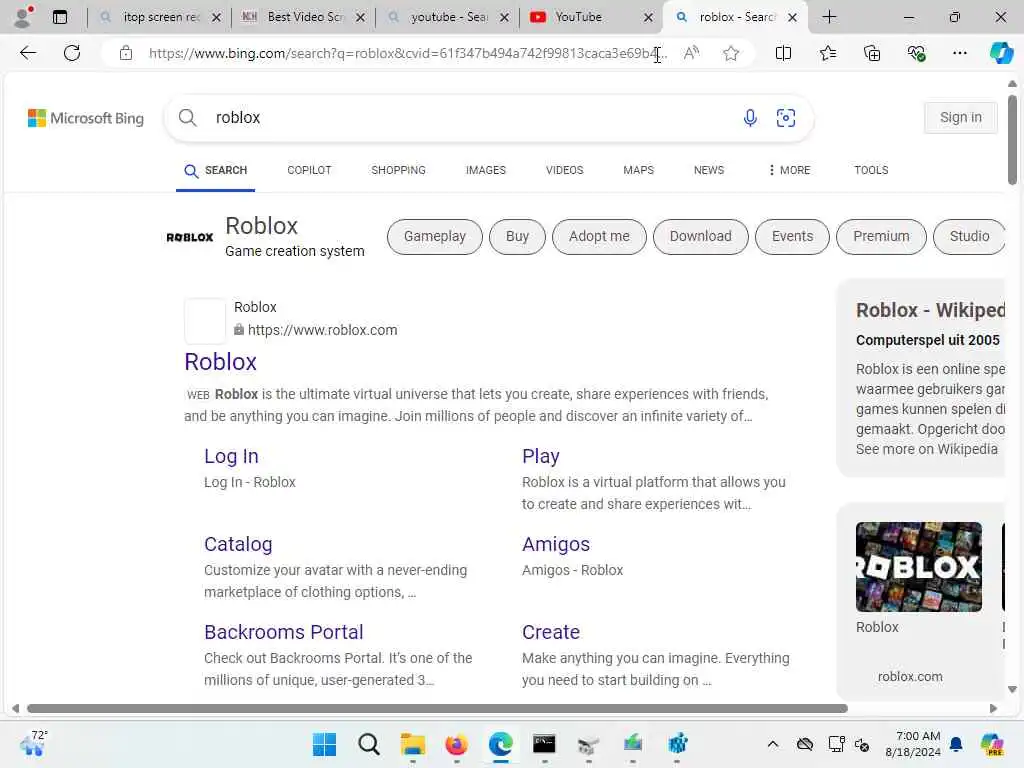Open the Play sitelink
This screenshot has height=768, width=1024.
coord(541,456)
